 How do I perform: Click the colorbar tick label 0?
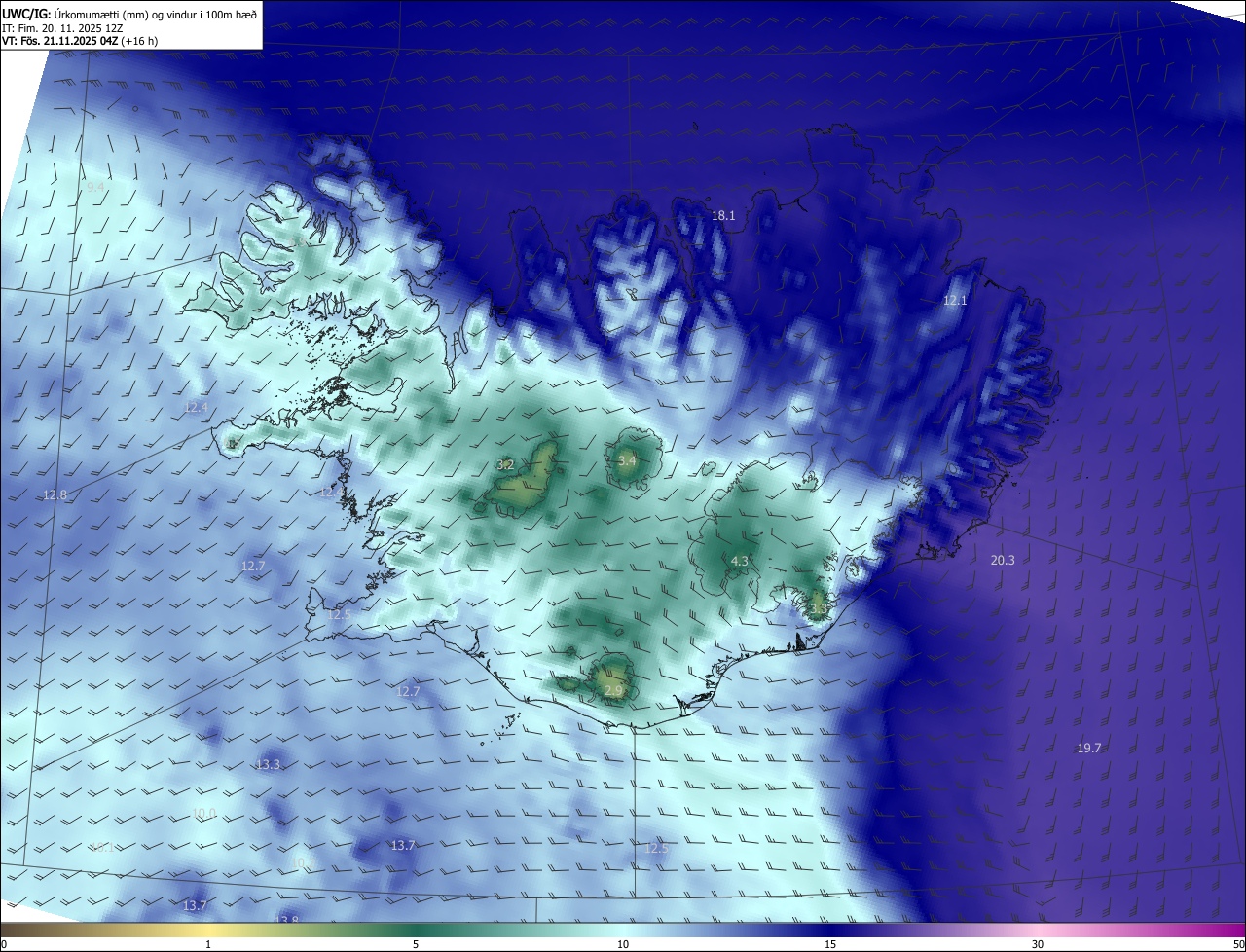(x=4, y=944)
